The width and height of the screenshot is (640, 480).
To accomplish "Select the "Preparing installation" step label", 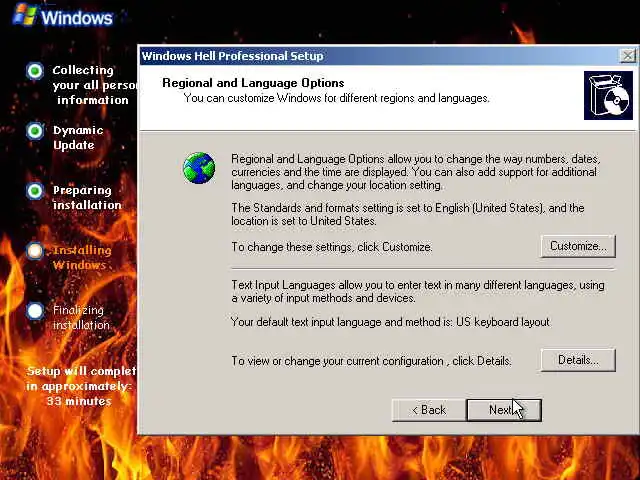I will coord(87,198).
